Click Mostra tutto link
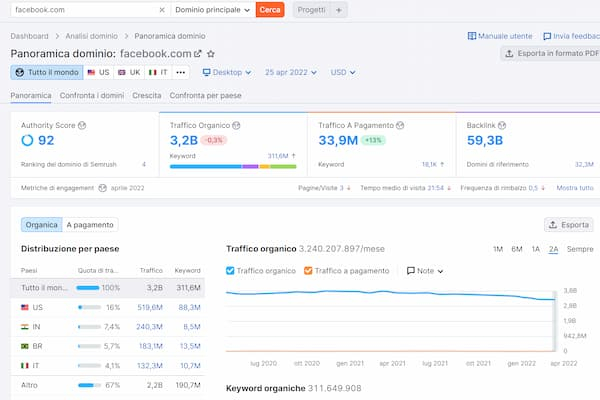 (x=575, y=188)
